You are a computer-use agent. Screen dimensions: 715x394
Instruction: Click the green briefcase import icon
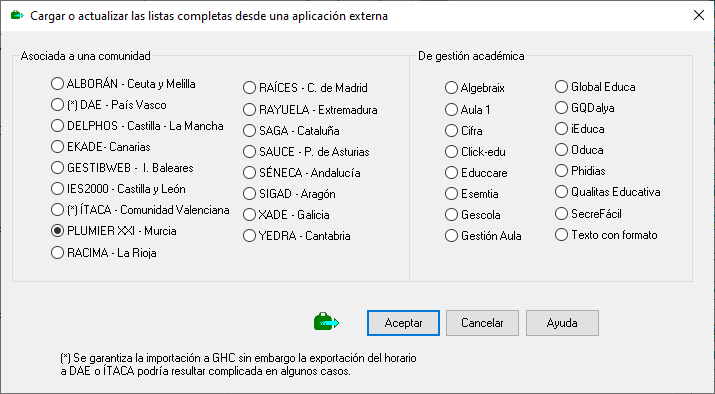pos(326,322)
